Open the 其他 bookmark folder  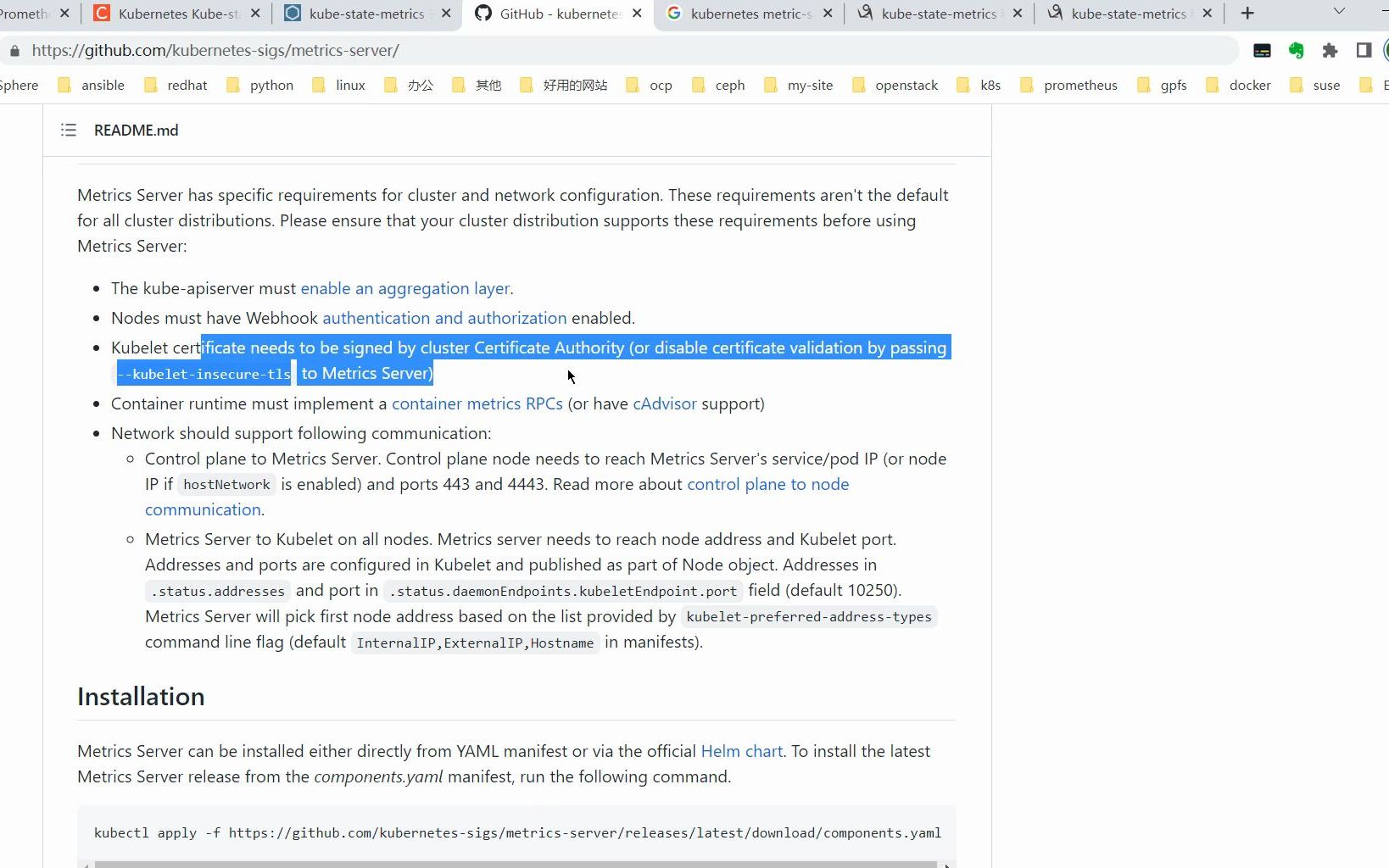coord(477,85)
